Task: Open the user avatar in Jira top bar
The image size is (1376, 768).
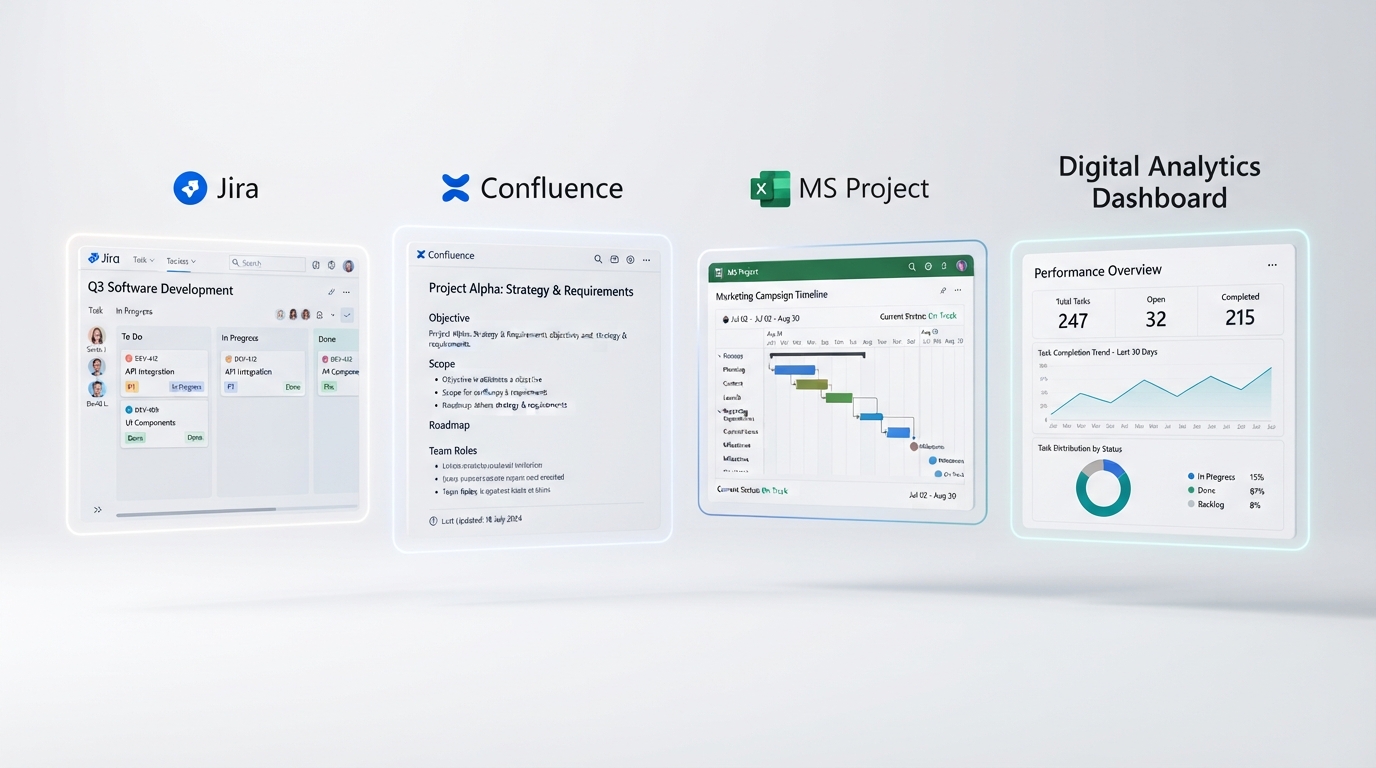Action: [348, 266]
